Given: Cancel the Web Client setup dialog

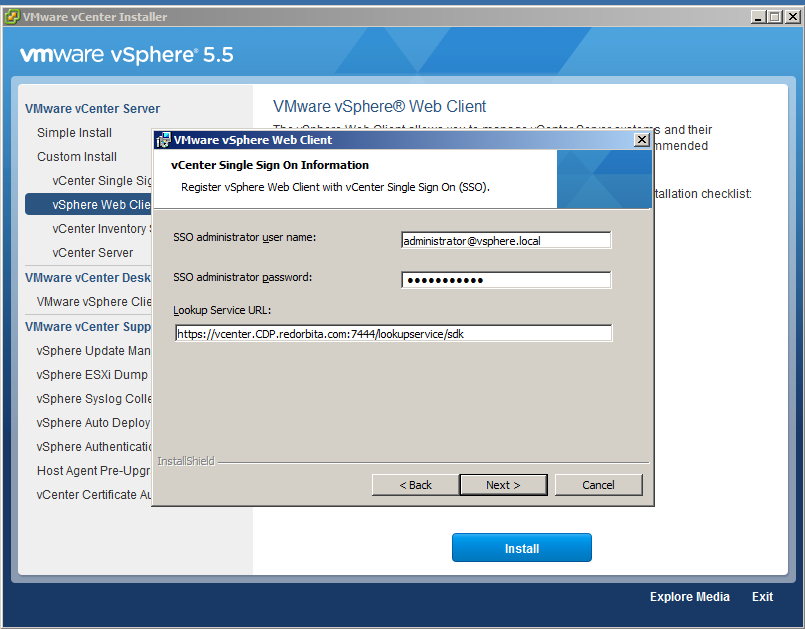Looking at the screenshot, I should pos(598,485).
